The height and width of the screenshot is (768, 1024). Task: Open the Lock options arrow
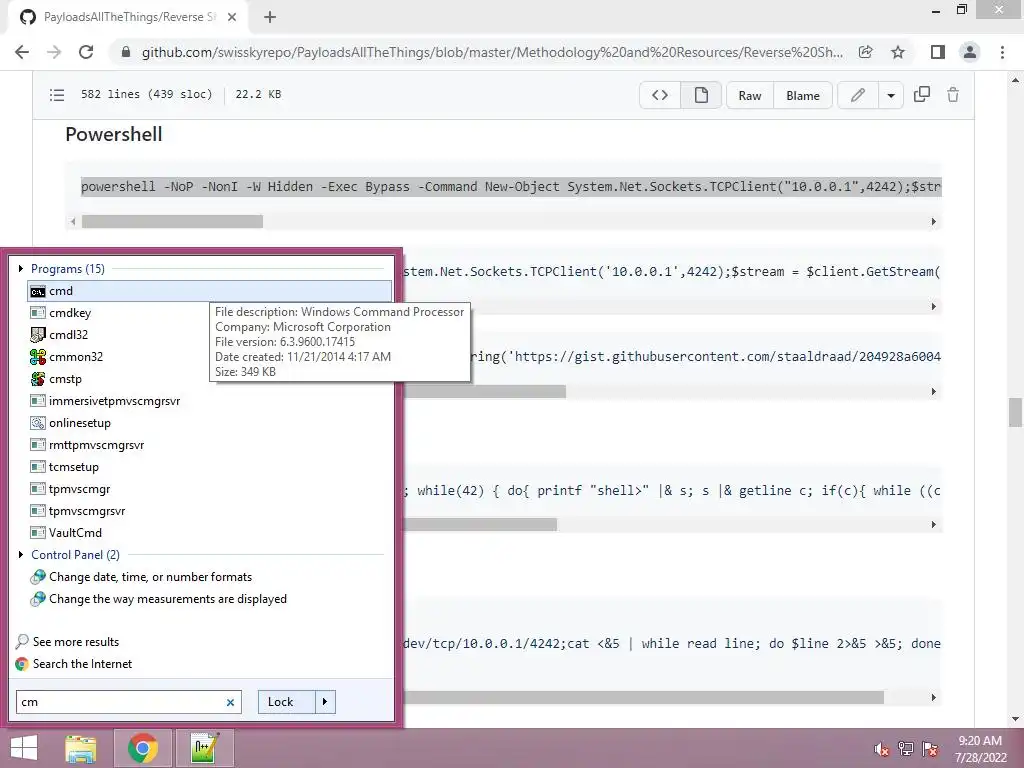[325, 702]
